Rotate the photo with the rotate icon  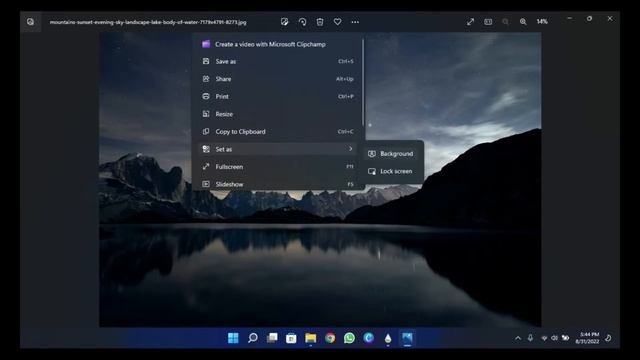tap(302, 22)
